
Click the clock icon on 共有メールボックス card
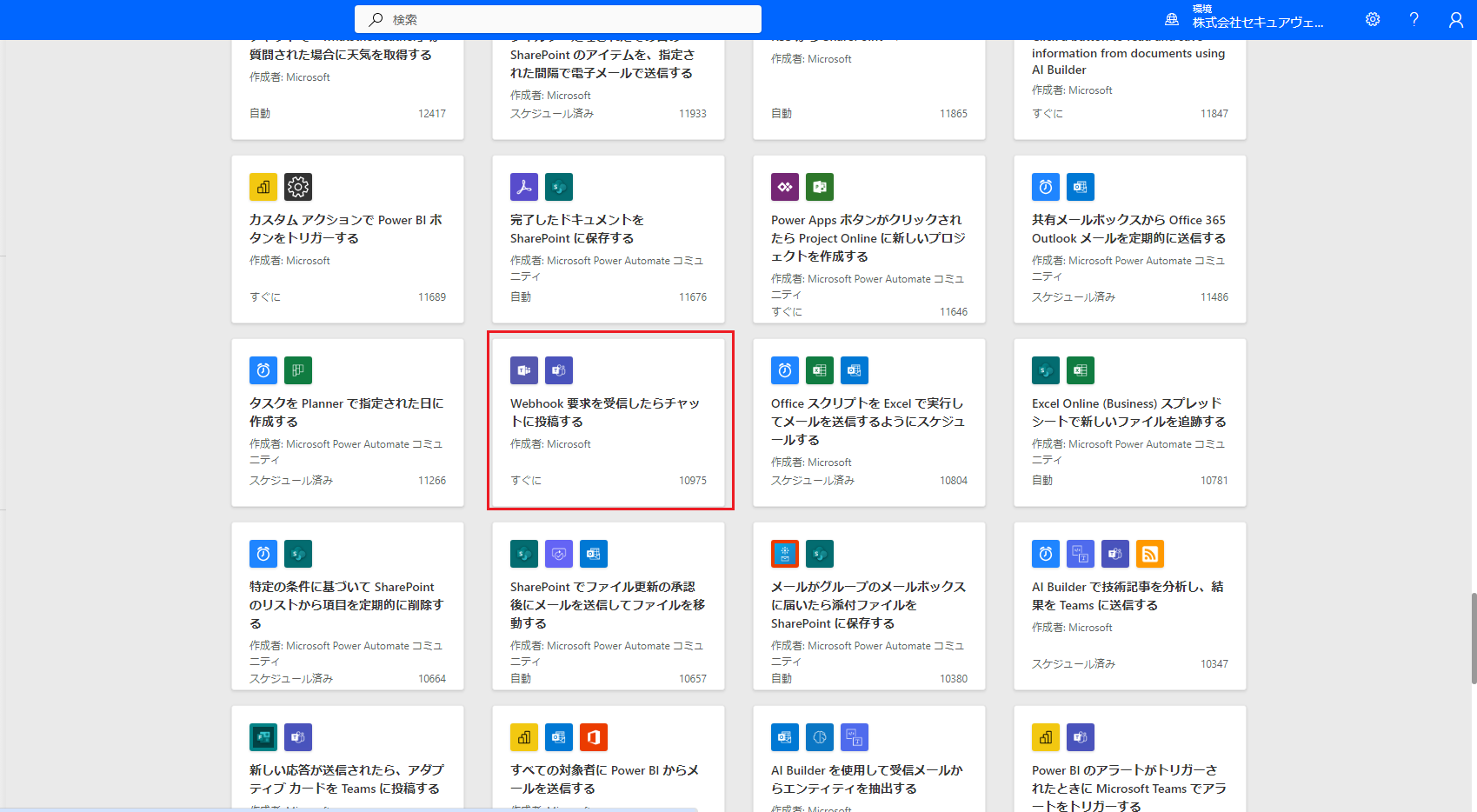1046,187
